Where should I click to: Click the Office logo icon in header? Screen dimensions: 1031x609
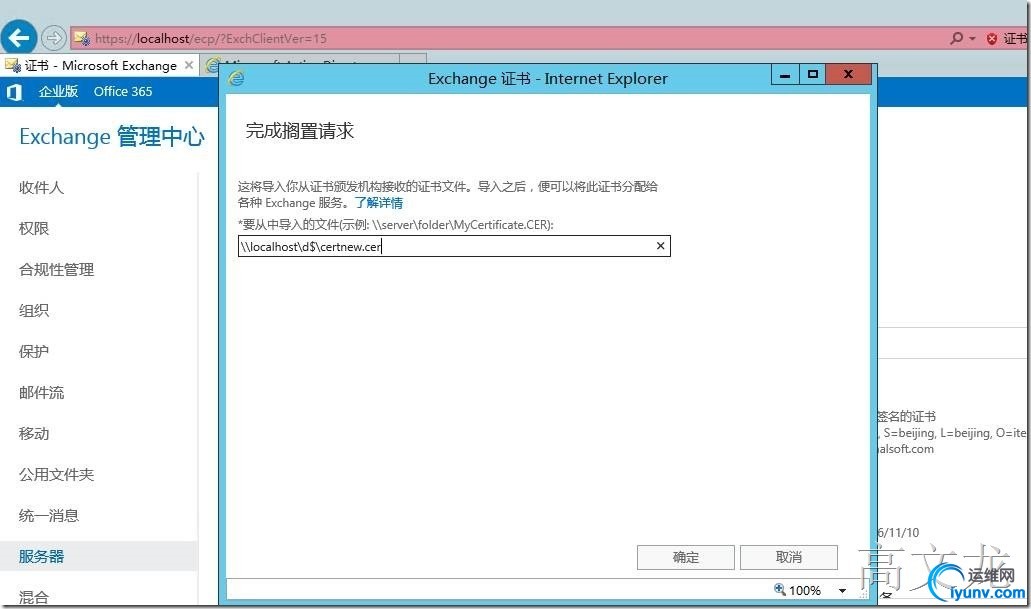coord(14,92)
